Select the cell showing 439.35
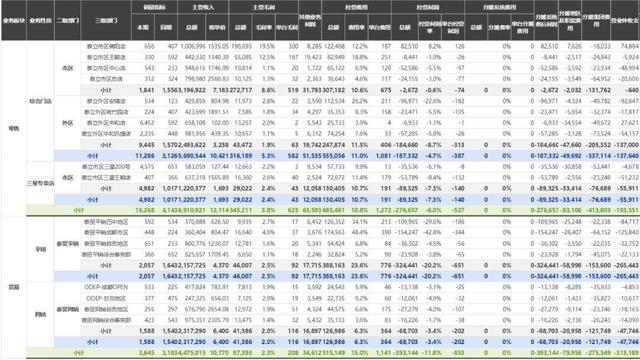This screenshot has height=360, width=640. coord(220,133)
